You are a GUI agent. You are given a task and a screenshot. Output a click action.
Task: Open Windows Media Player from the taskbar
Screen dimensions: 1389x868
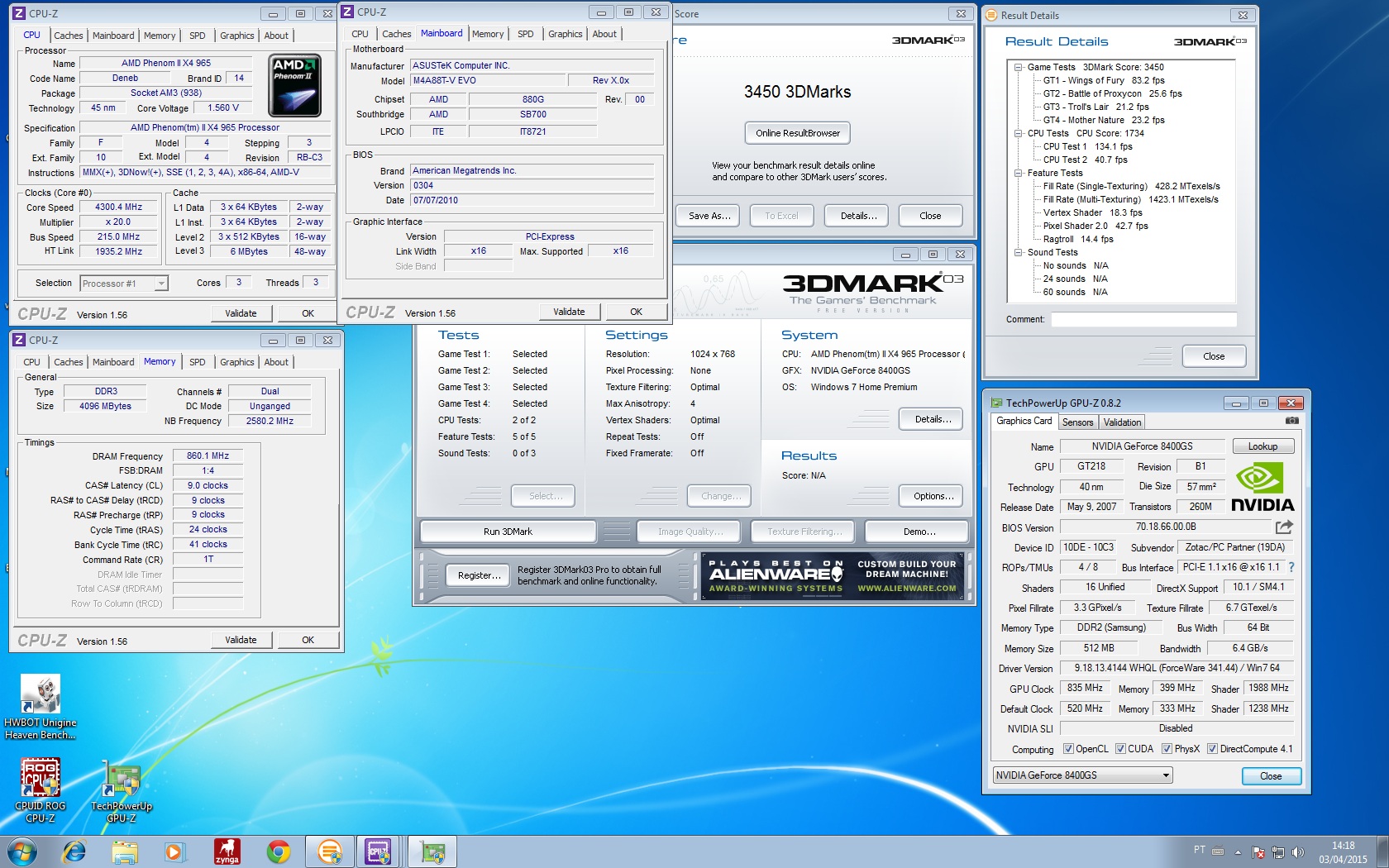pos(174,851)
